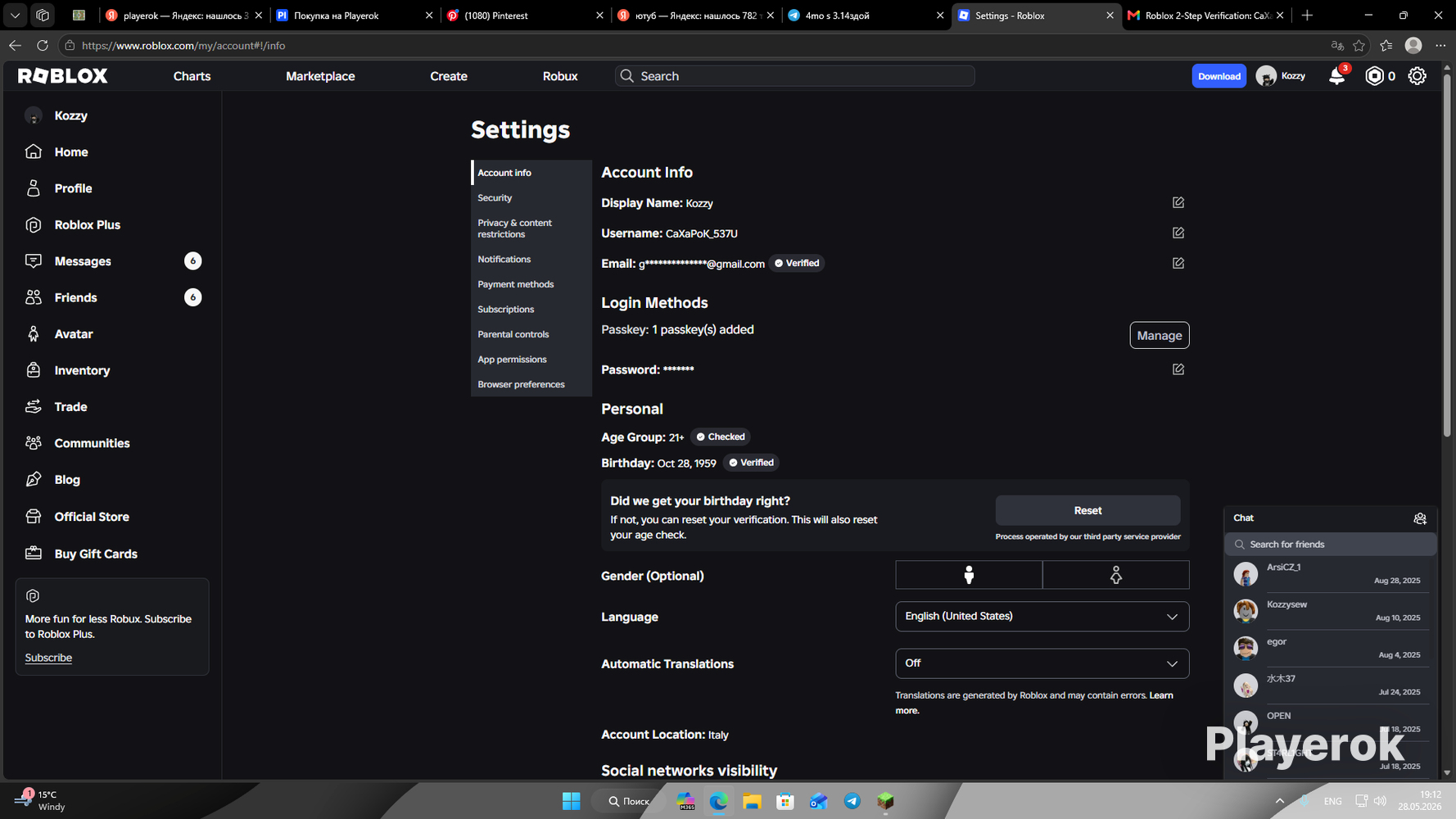The height and width of the screenshot is (819, 1456).
Task: Open chat with Kozzysew
Action: [x=1331, y=611]
